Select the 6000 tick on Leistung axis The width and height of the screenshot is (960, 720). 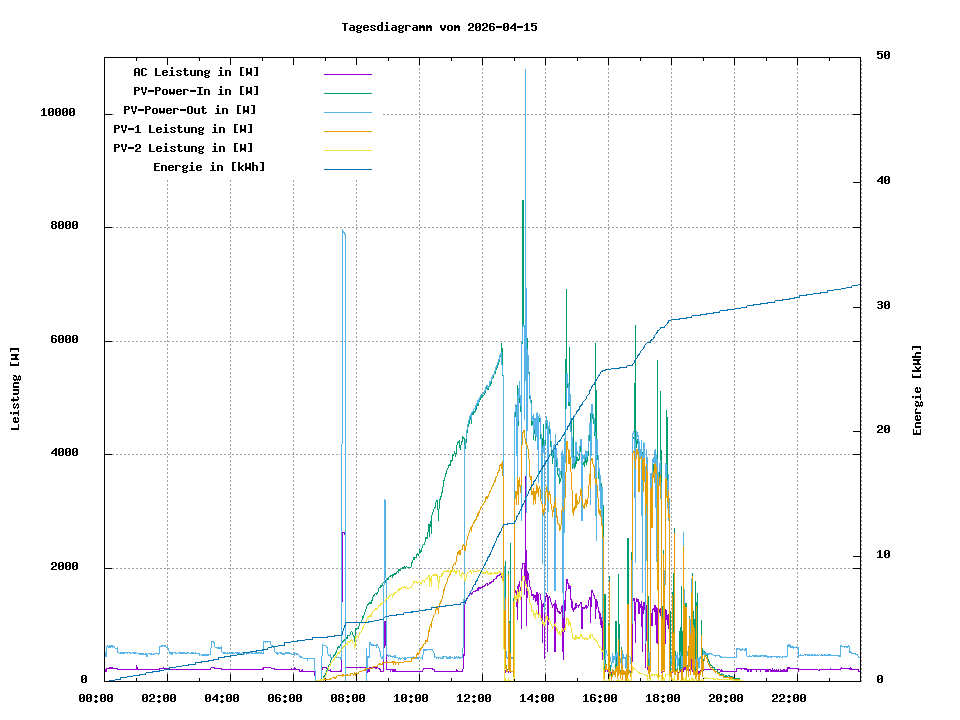(65, 340)
